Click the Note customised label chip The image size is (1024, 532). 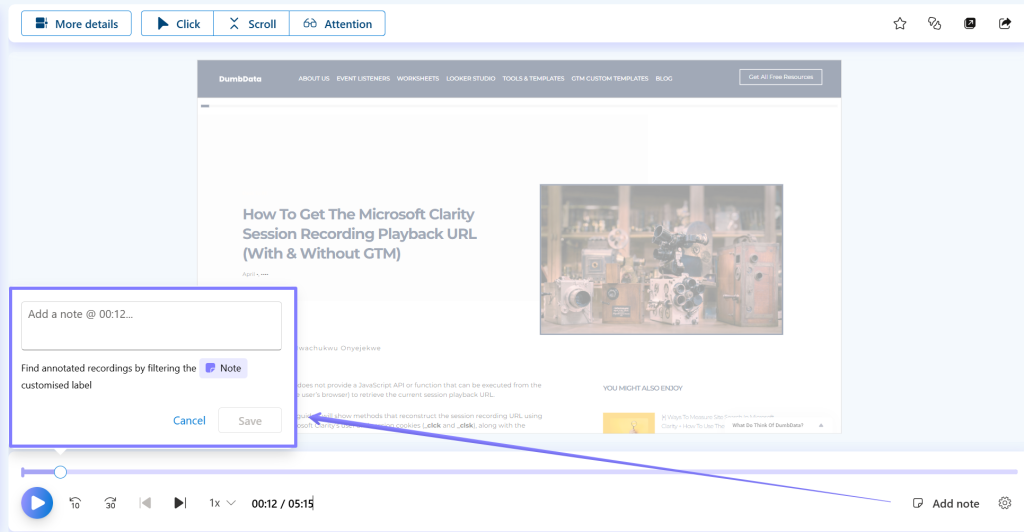(223, 368)
